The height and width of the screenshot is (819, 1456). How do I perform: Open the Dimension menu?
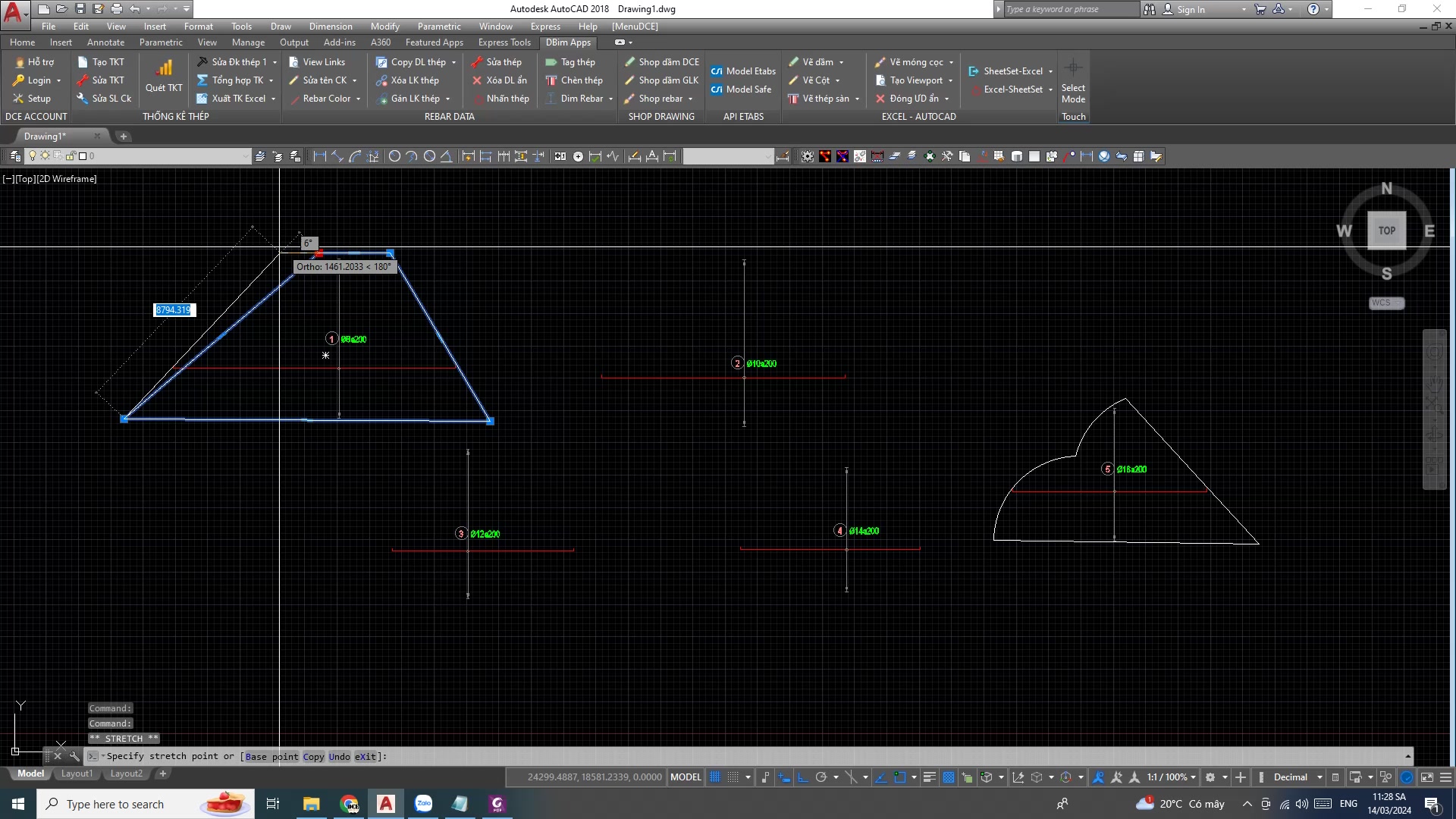(x=331, y=27)
